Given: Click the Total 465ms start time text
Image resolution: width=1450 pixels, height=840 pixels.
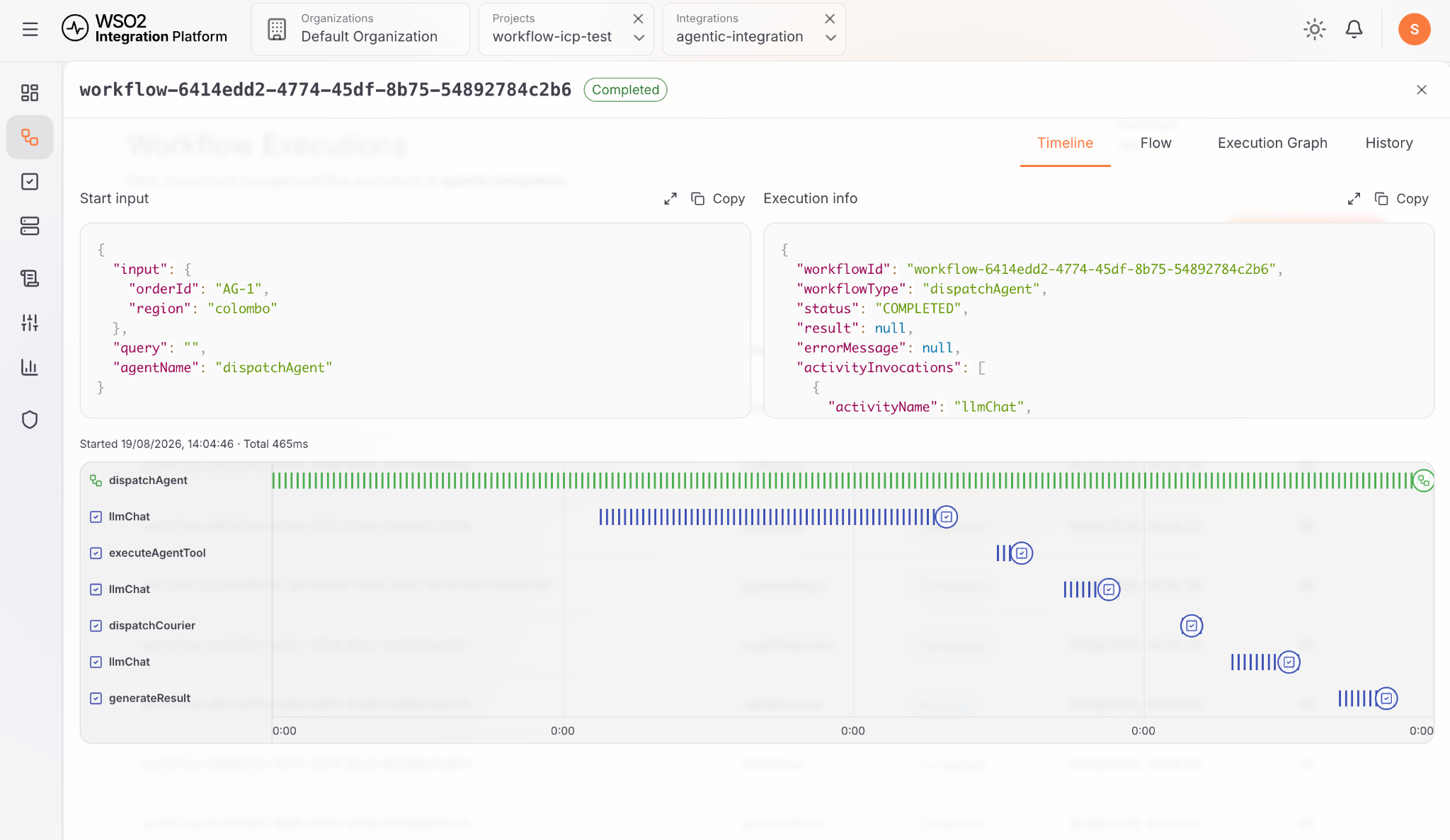Looking at the screenshot, I should pos(194,444).
